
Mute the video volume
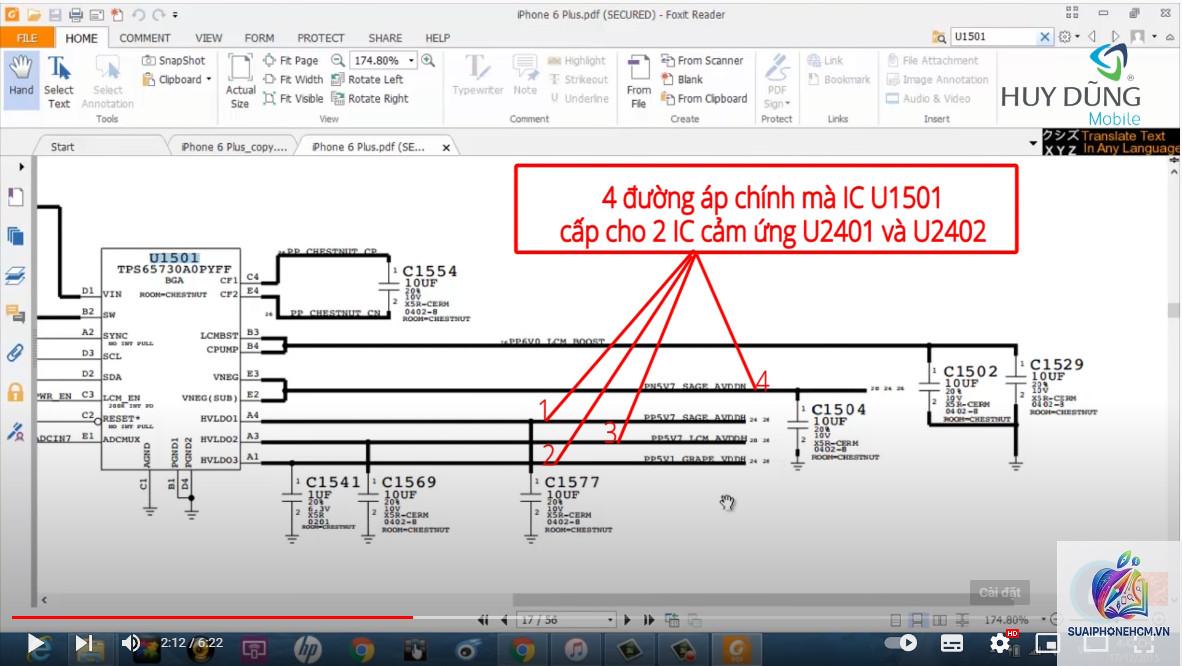coord(130,643)
